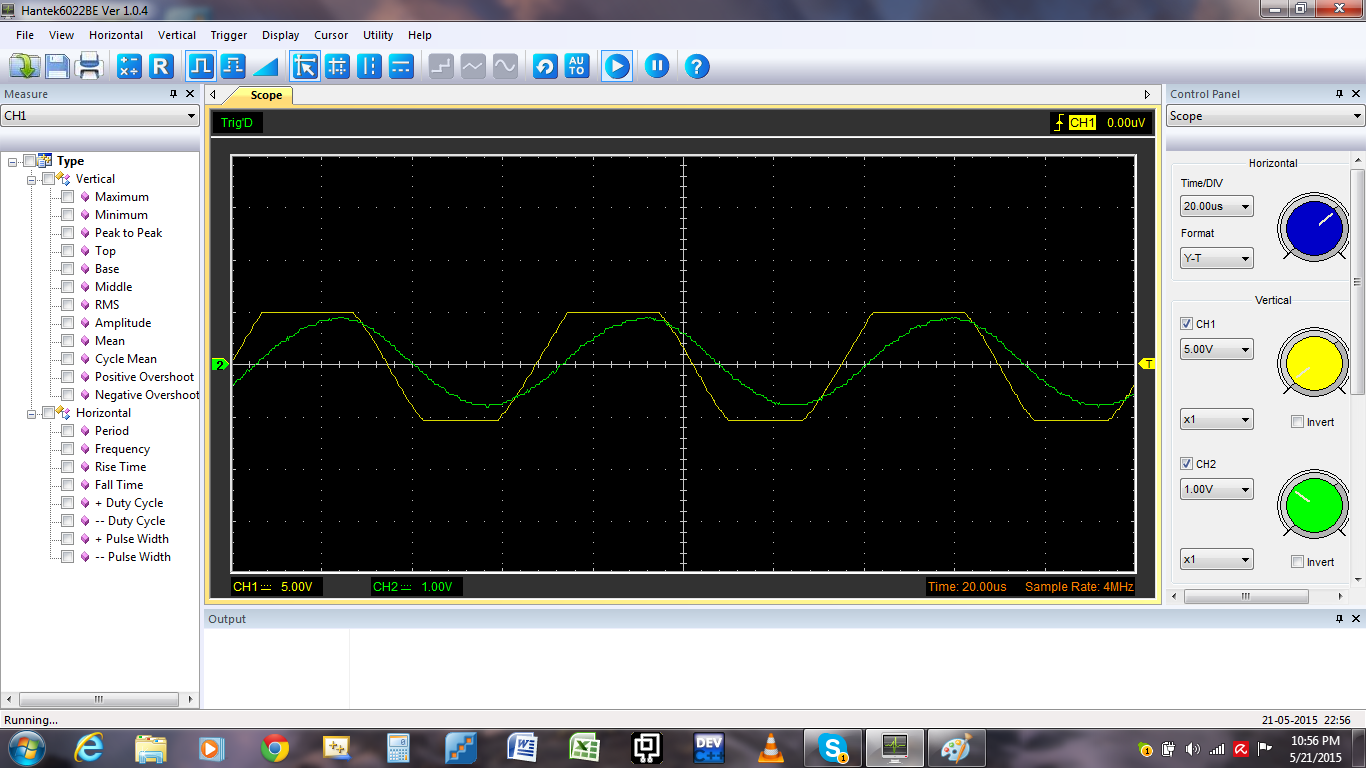Open Skype from the taskbar
This screenshot has height=768, width=1366.
(x=833, y=747)
